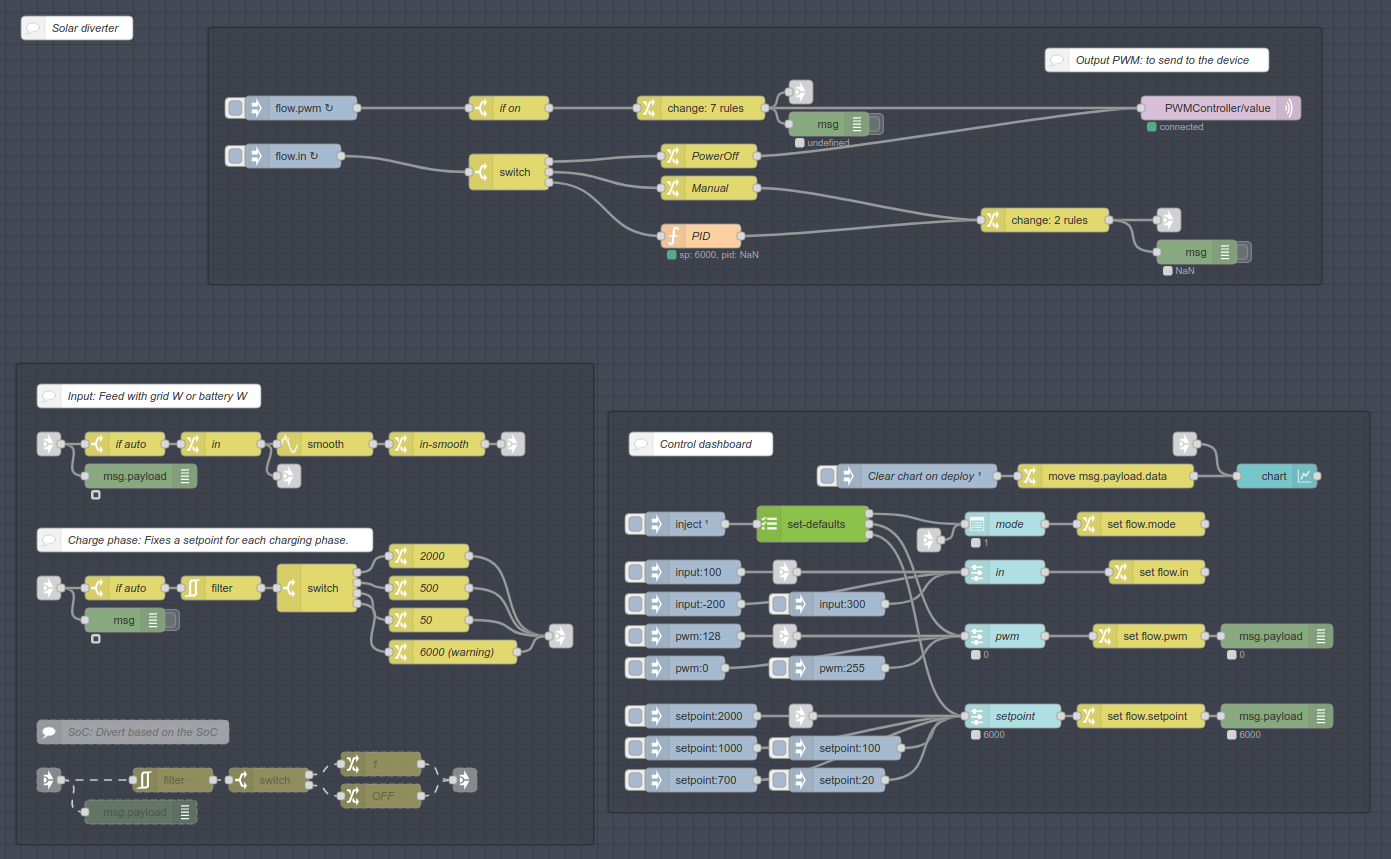Trigger the setpoint:20 inject button
This screenshot has width=1391, height=859.
779,780
